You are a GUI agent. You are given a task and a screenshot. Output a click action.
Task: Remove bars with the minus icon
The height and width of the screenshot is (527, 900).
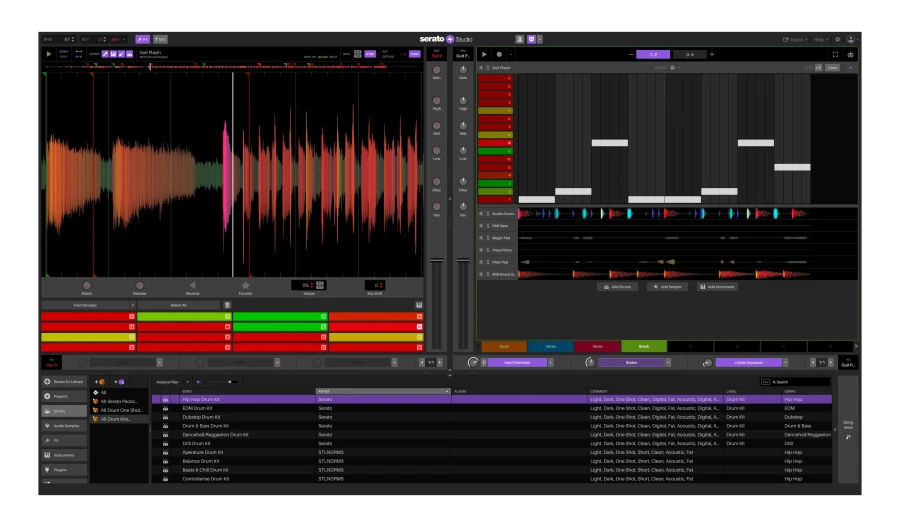point(631,55)
